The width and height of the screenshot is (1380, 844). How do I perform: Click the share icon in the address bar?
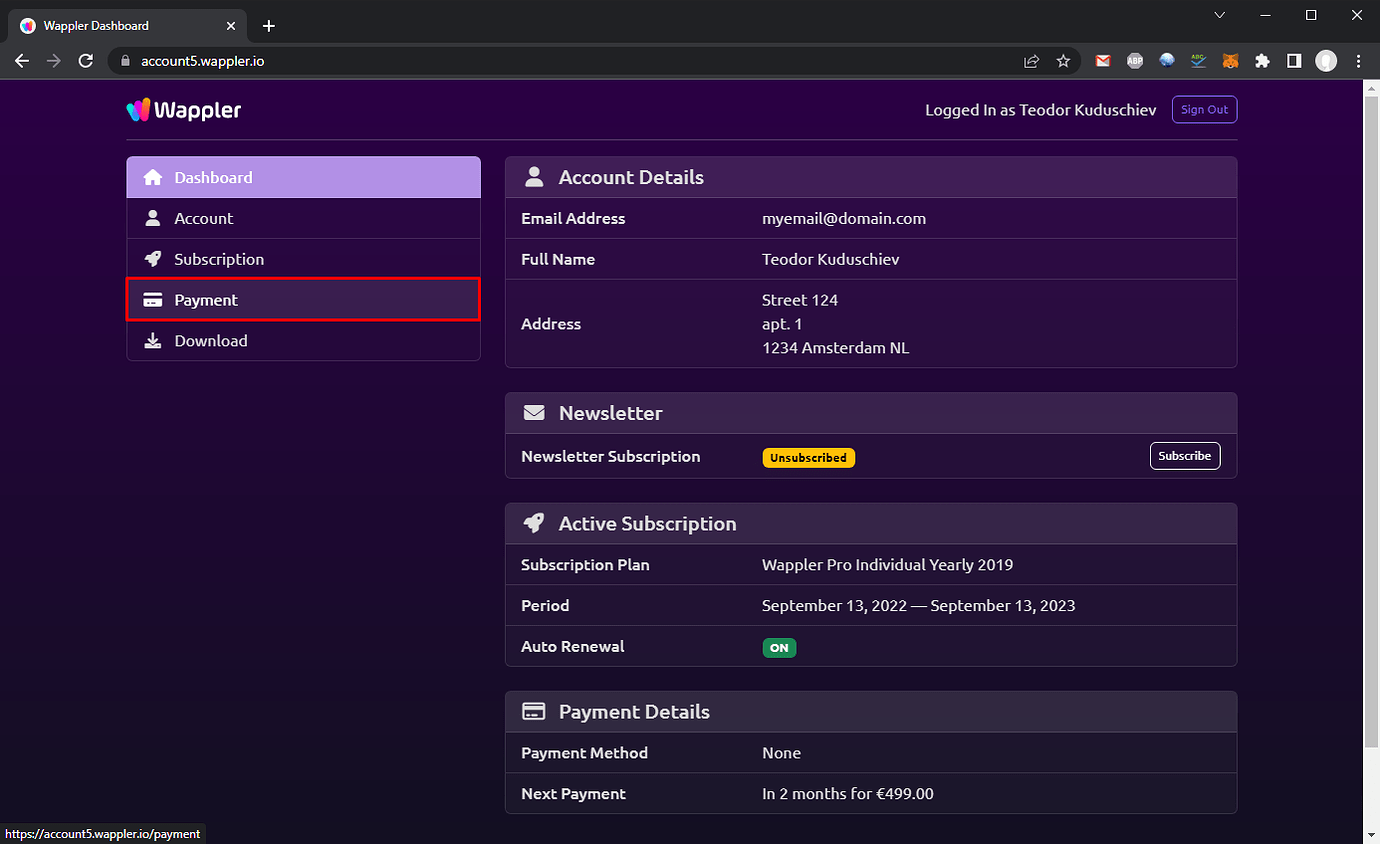tap(1031, 61)
